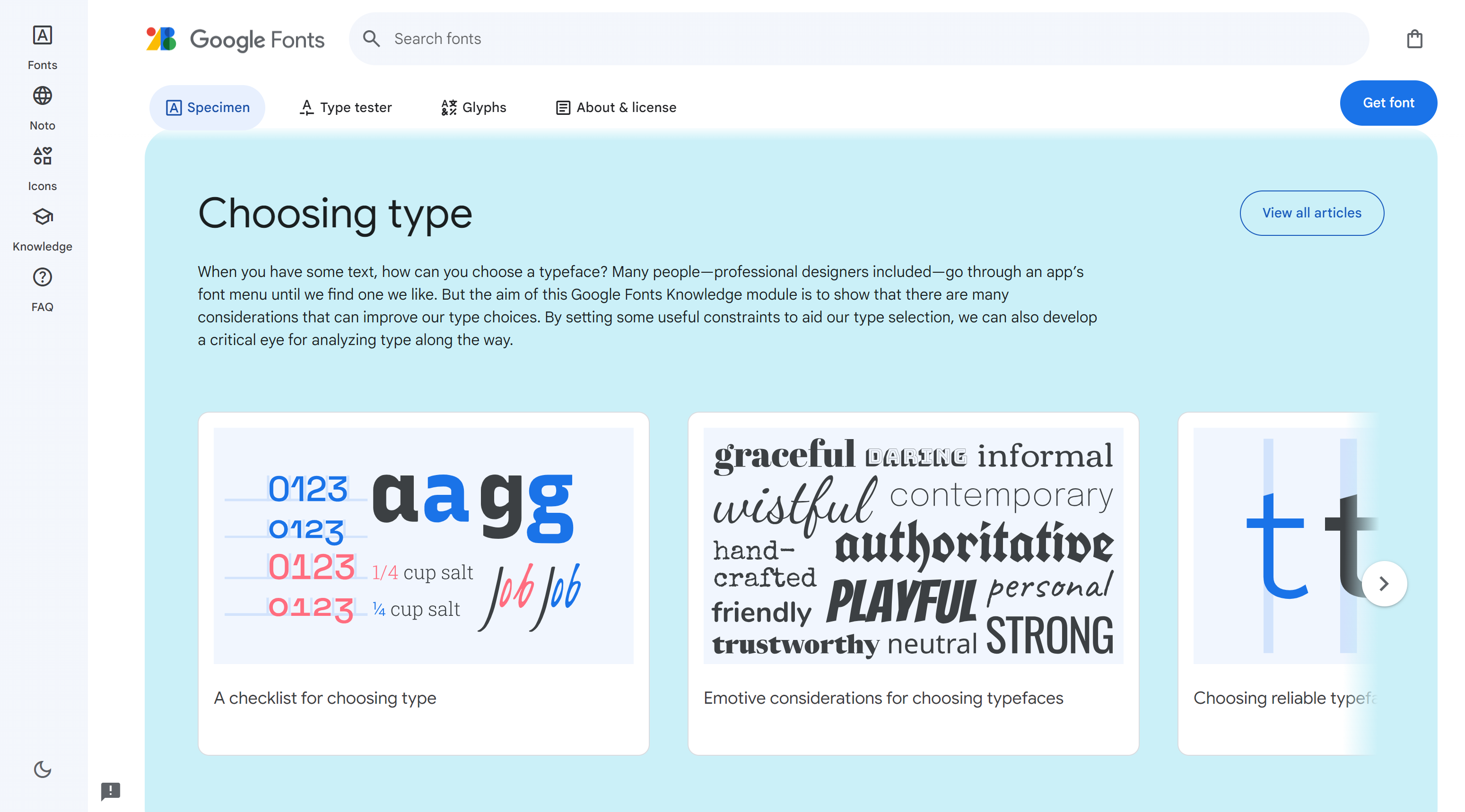Click View all articles button
1465x812 pixels.
(1311, 213)
